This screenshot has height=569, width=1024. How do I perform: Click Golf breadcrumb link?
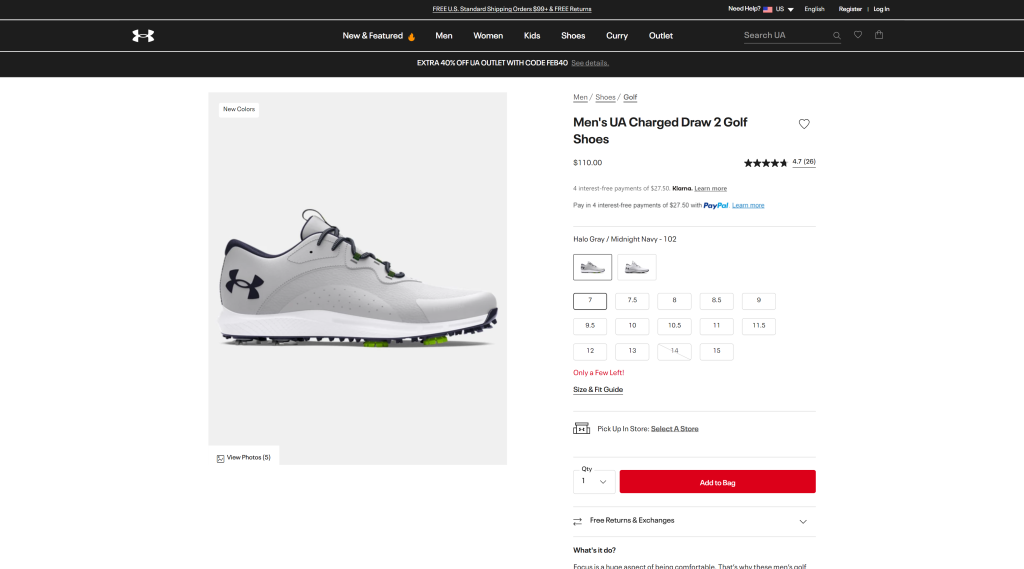pos(630,97)
